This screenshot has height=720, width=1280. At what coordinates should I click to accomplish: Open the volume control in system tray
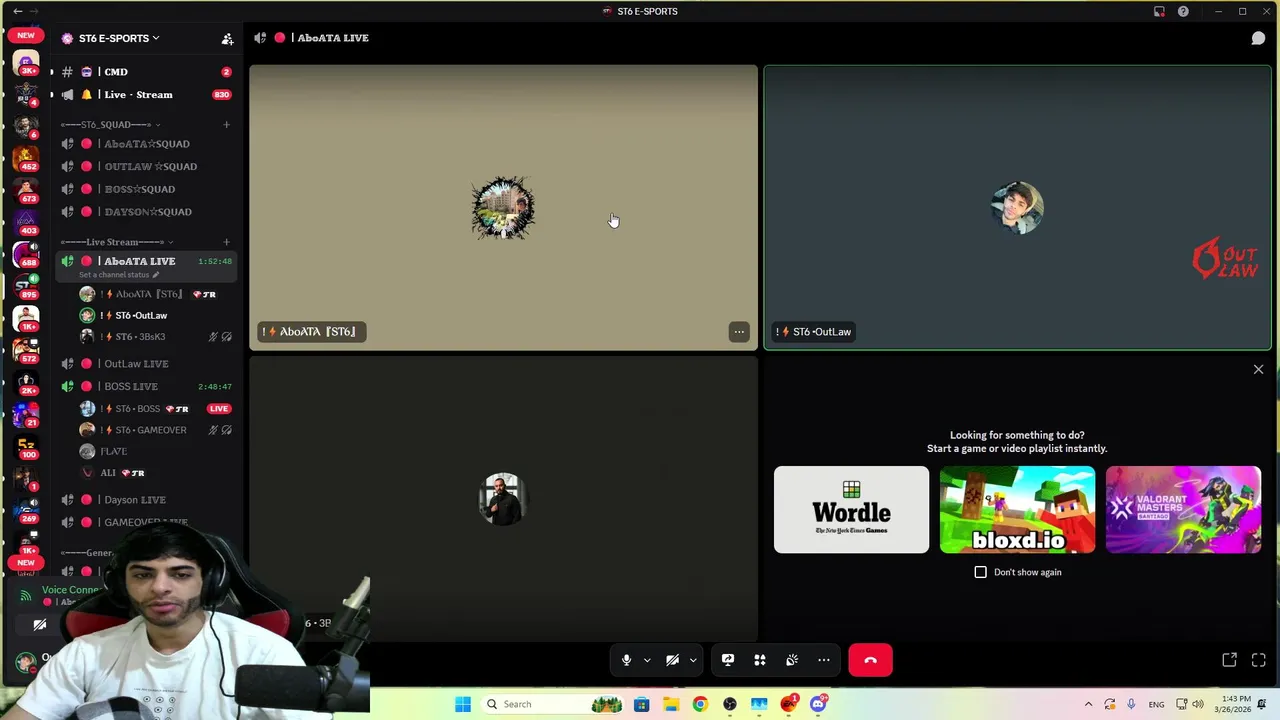coord(1198,704)
